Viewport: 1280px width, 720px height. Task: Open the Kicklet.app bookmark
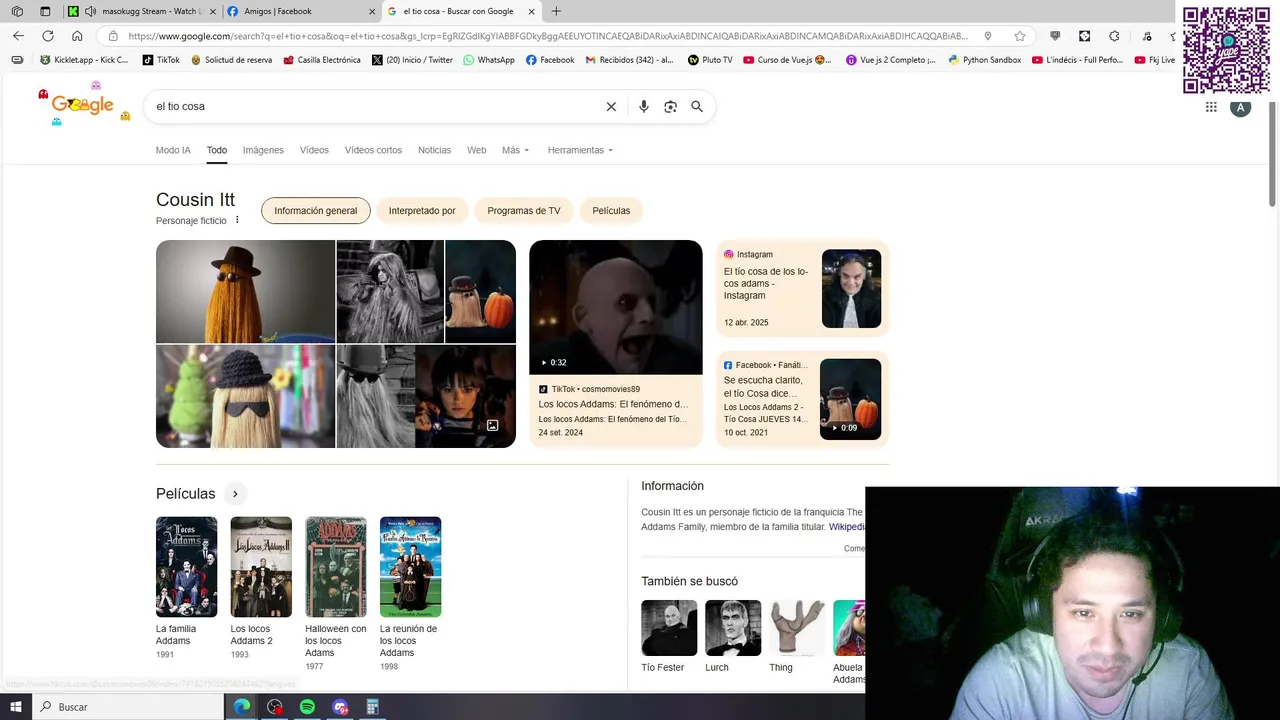[x=83, y=60]
